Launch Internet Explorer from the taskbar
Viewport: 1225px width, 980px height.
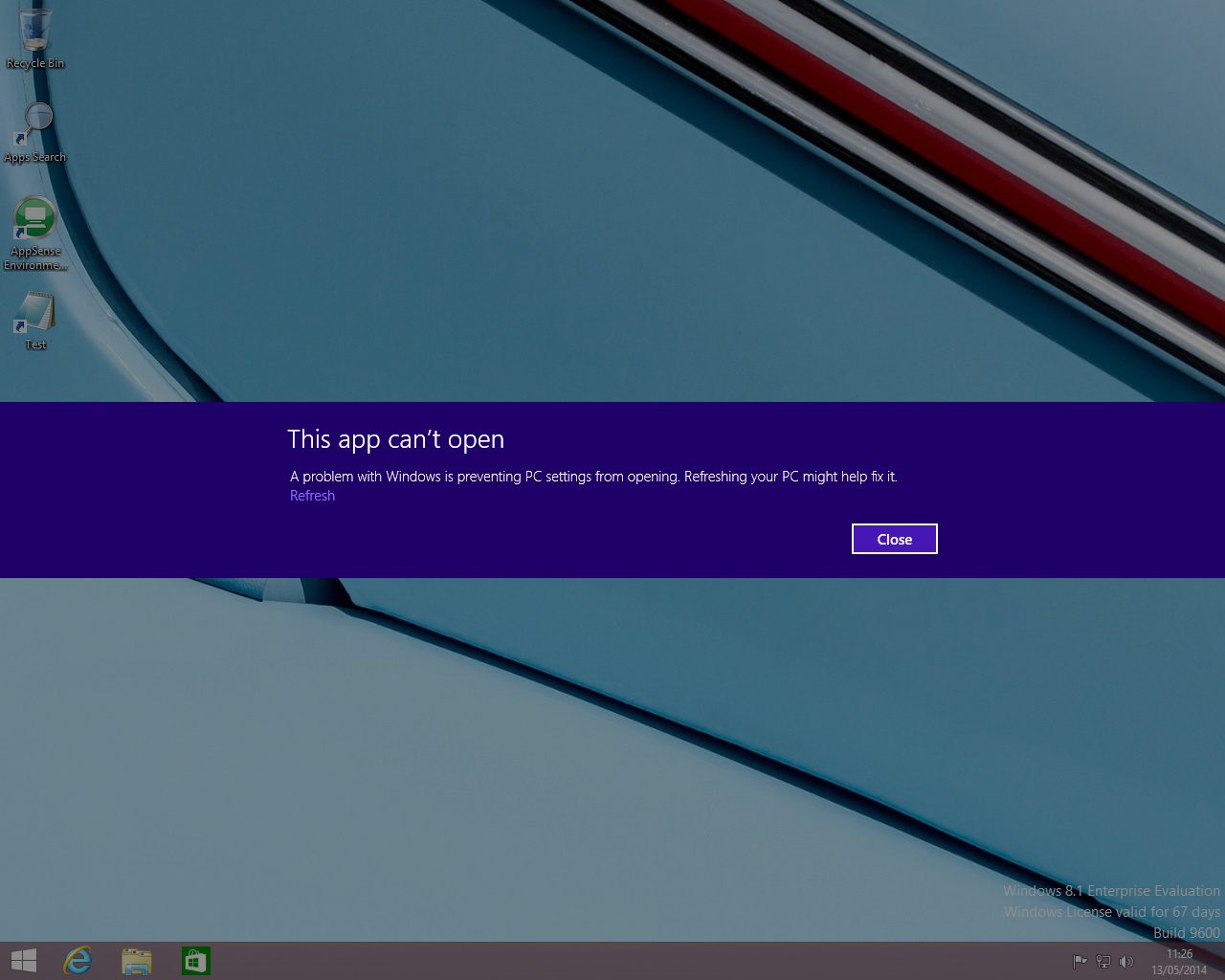click(78, 961)
